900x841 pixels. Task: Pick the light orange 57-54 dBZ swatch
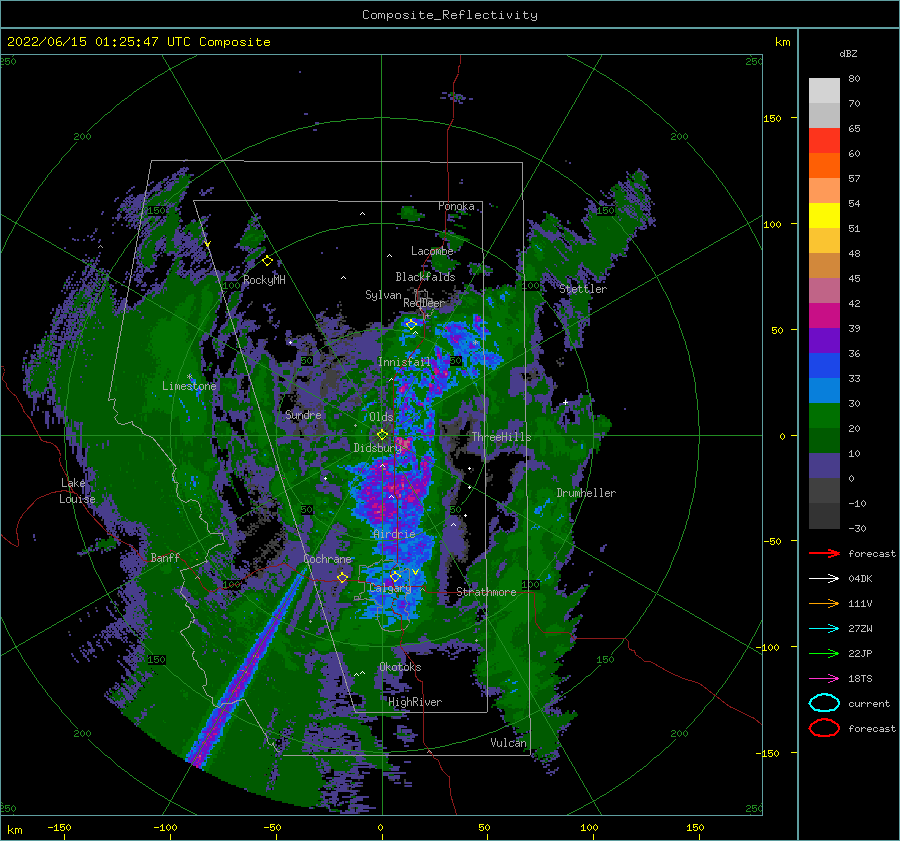824,191
